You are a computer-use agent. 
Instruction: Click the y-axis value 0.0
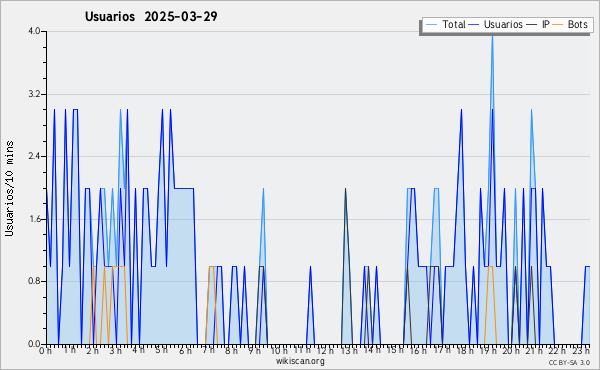34,344
